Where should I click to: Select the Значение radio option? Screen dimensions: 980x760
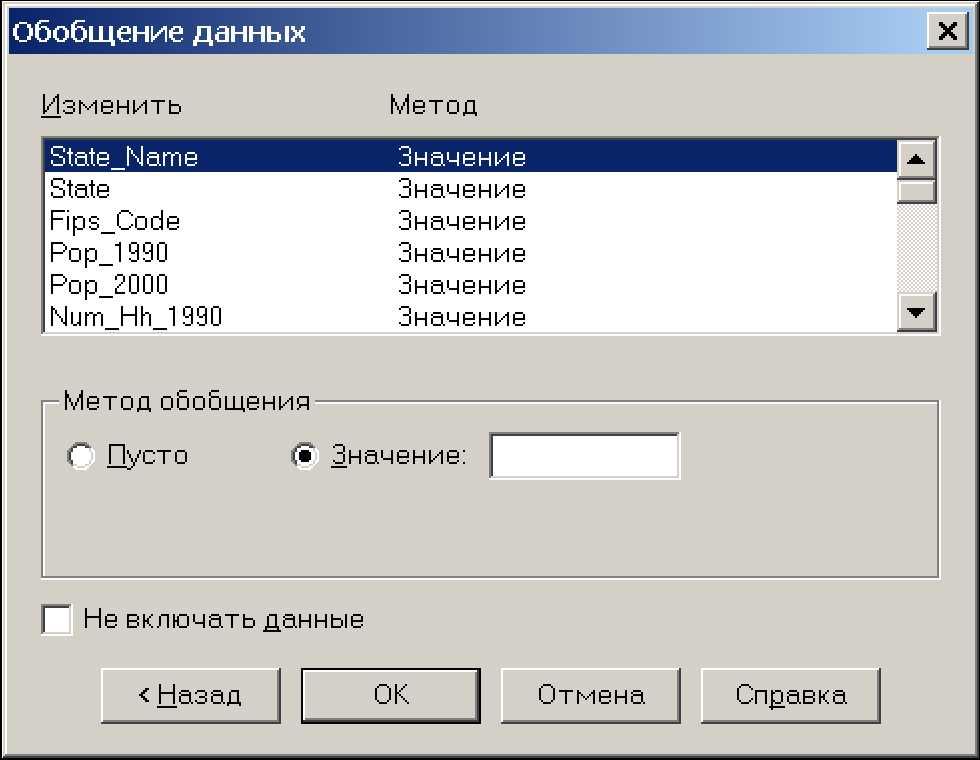(x=304, y=456)
